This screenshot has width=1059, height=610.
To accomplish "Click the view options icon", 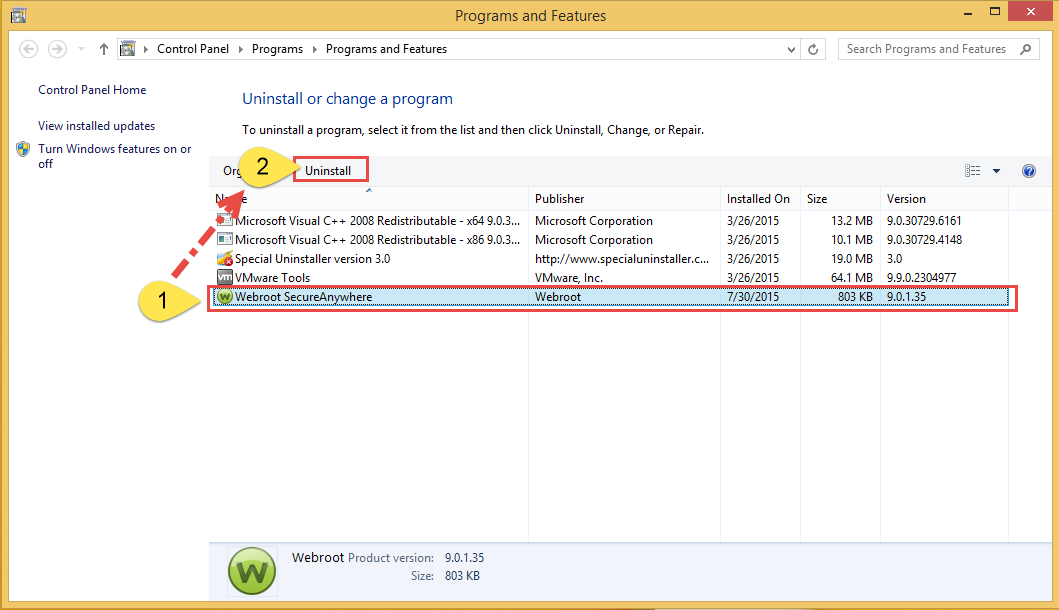I will (x=973, y=171).
